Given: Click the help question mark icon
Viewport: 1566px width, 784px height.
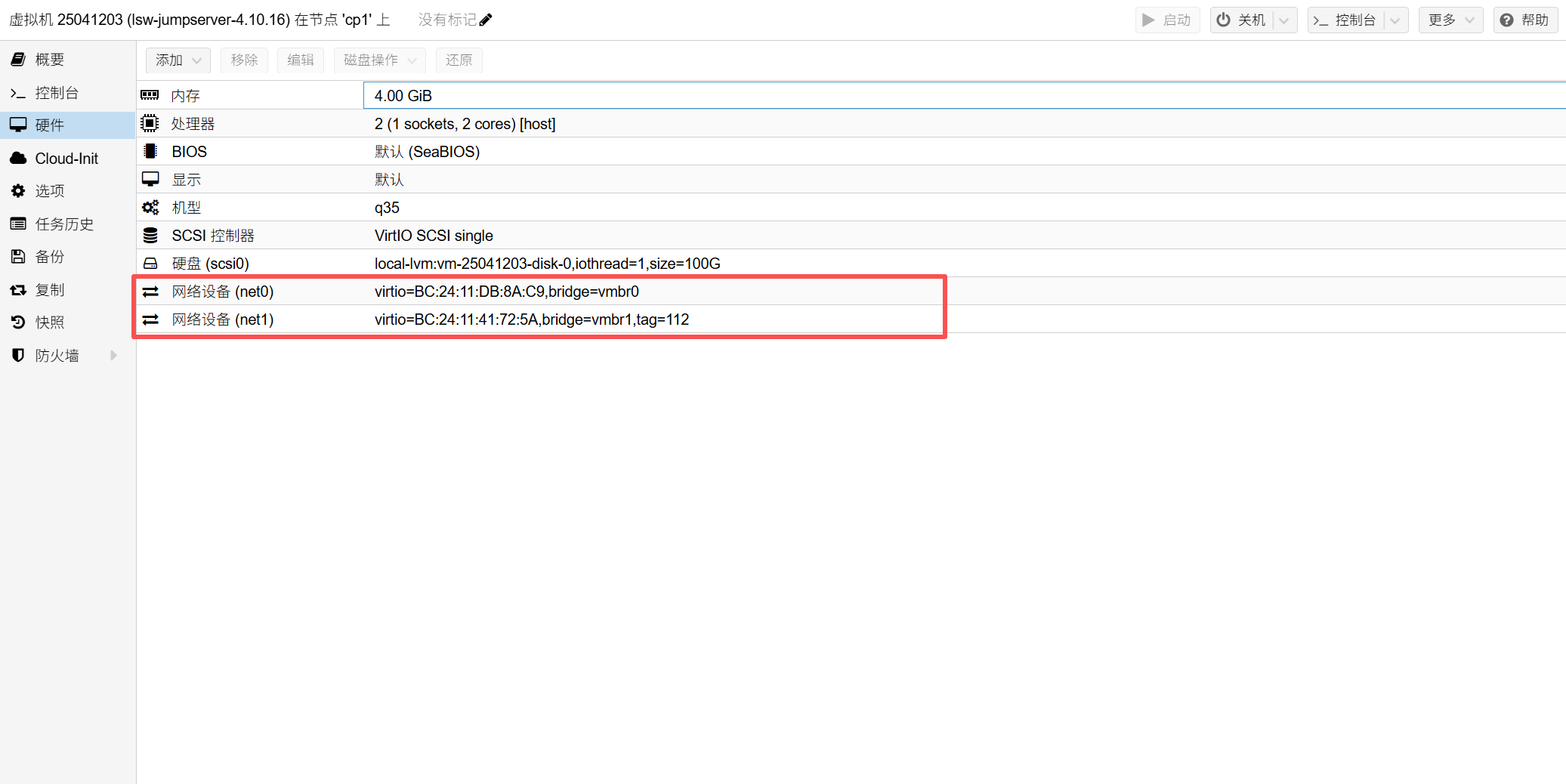Looking at the screenshot, I should pyautogui.click(x=1506, y=20).
